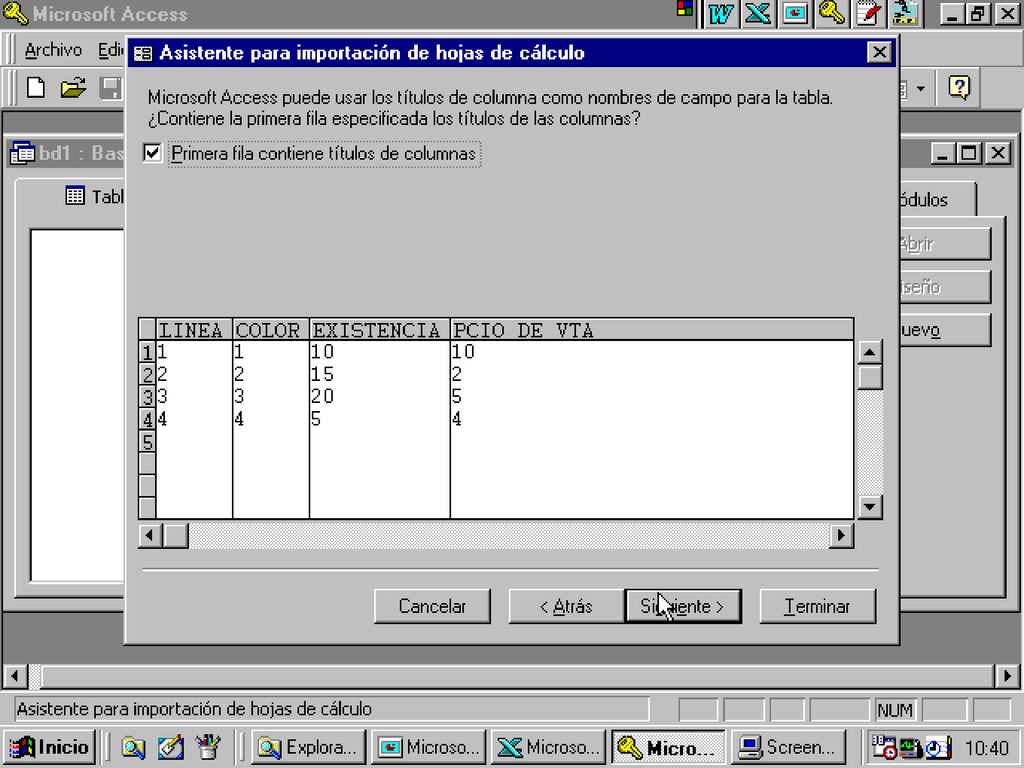Click the preview vertical scrollbar down arrow
Viewport: 1024px width, 768px height.
870,507
